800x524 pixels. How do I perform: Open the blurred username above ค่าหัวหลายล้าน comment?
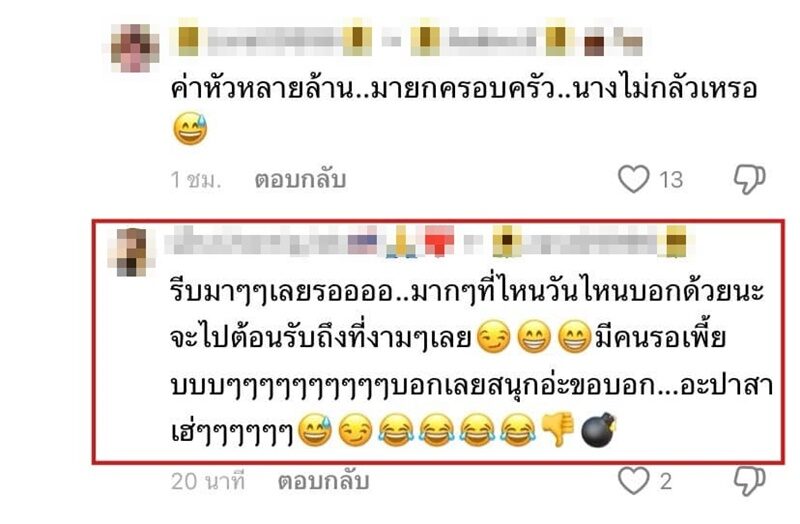pyautogui.click(x=410, y=39)
